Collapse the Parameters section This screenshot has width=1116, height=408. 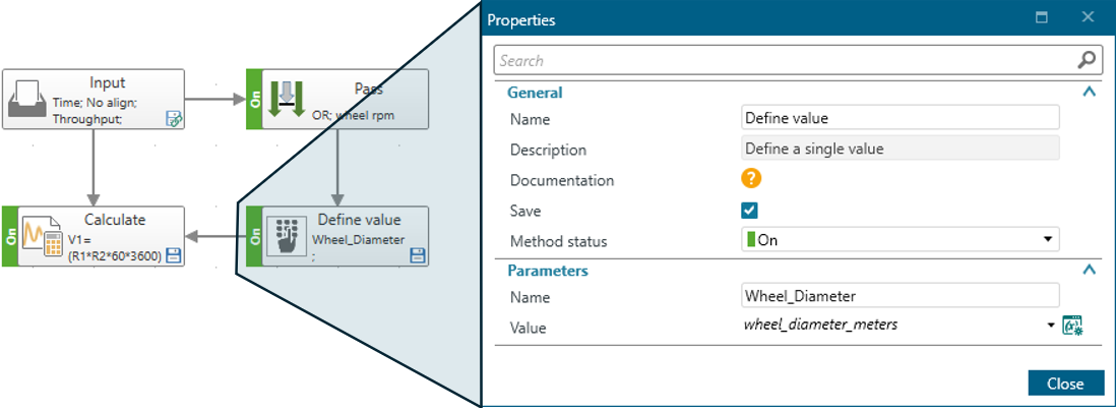(1088, 270)
